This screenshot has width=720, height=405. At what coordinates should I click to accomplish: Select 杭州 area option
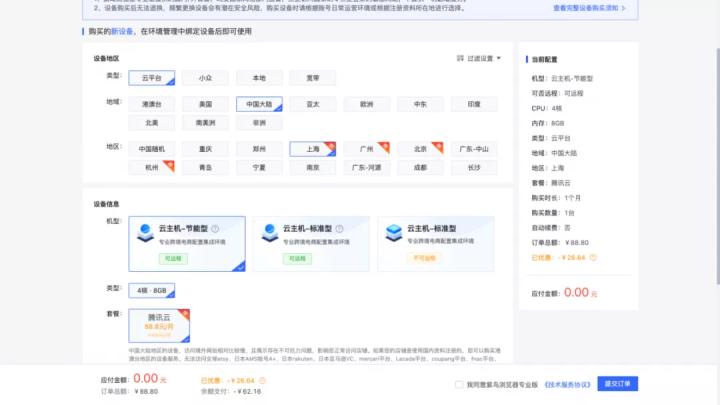tap(152, 168)
